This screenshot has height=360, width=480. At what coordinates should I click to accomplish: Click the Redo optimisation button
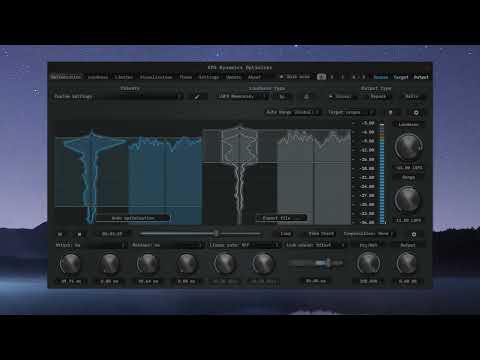(x=133, y=218)
